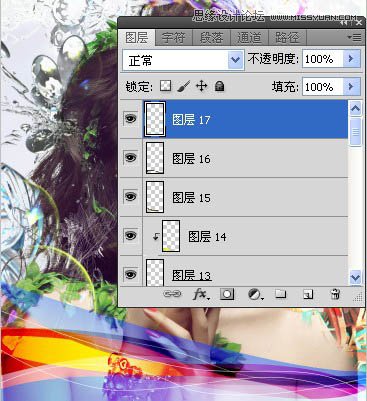Select layer name 图层 14

207,237
